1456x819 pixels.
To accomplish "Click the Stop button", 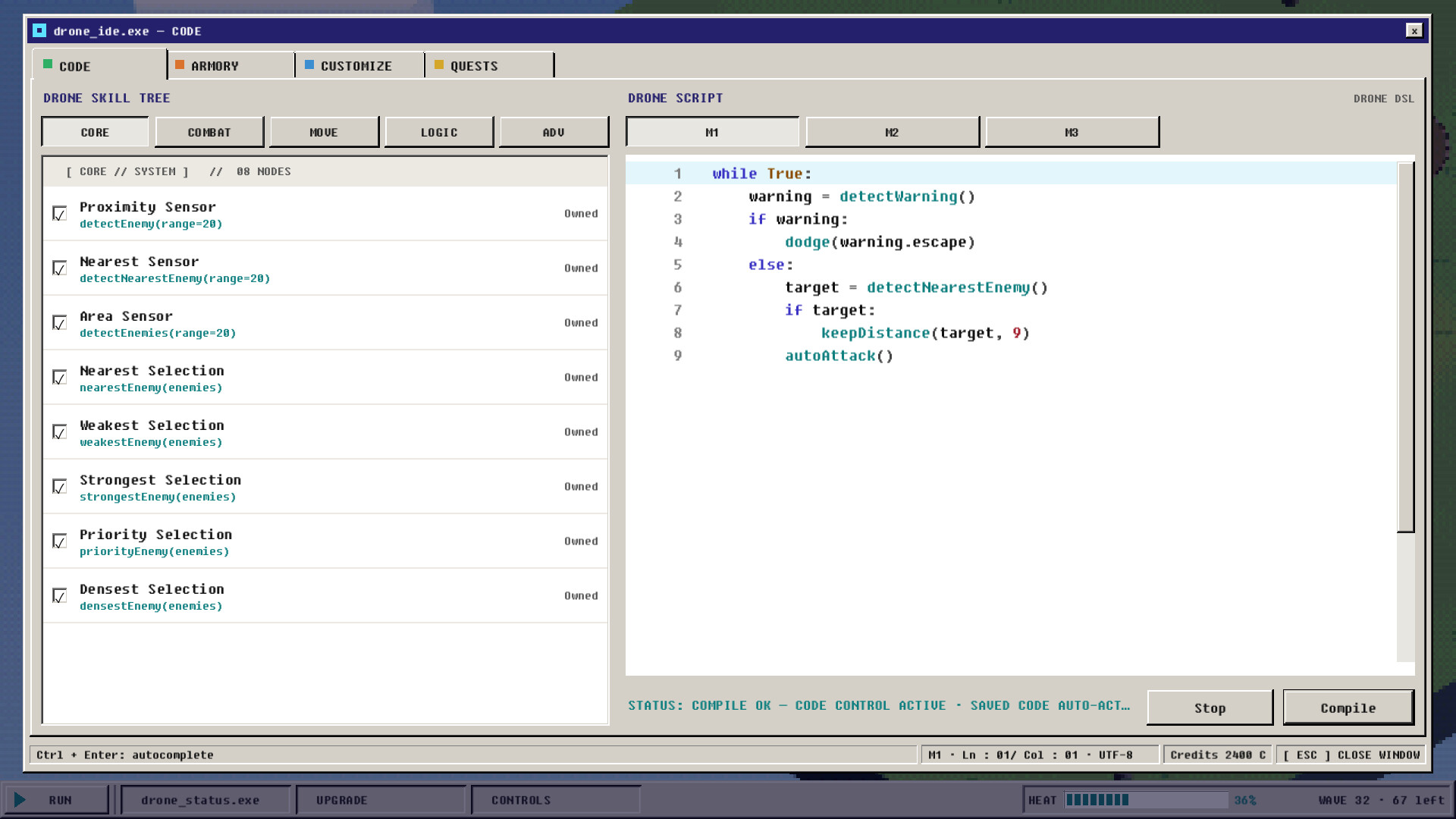I will coord(1210,708).
